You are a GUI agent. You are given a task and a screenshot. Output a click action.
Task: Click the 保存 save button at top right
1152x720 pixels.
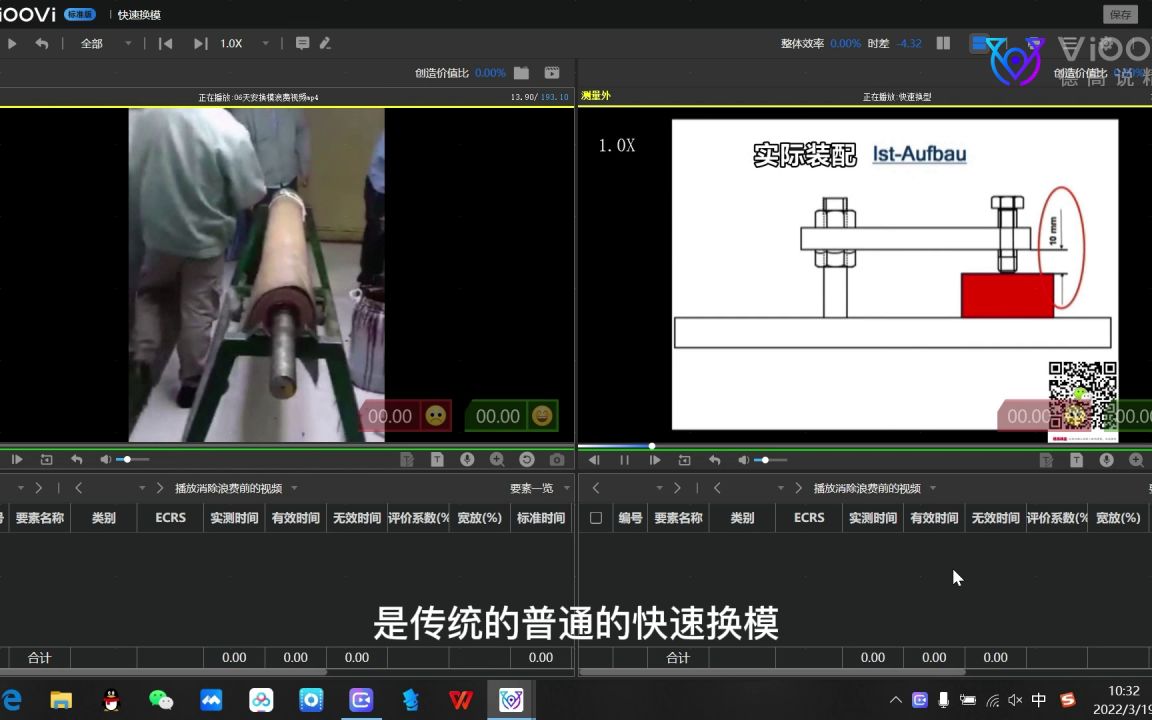pyautogui.click(x=1119, y=14)
